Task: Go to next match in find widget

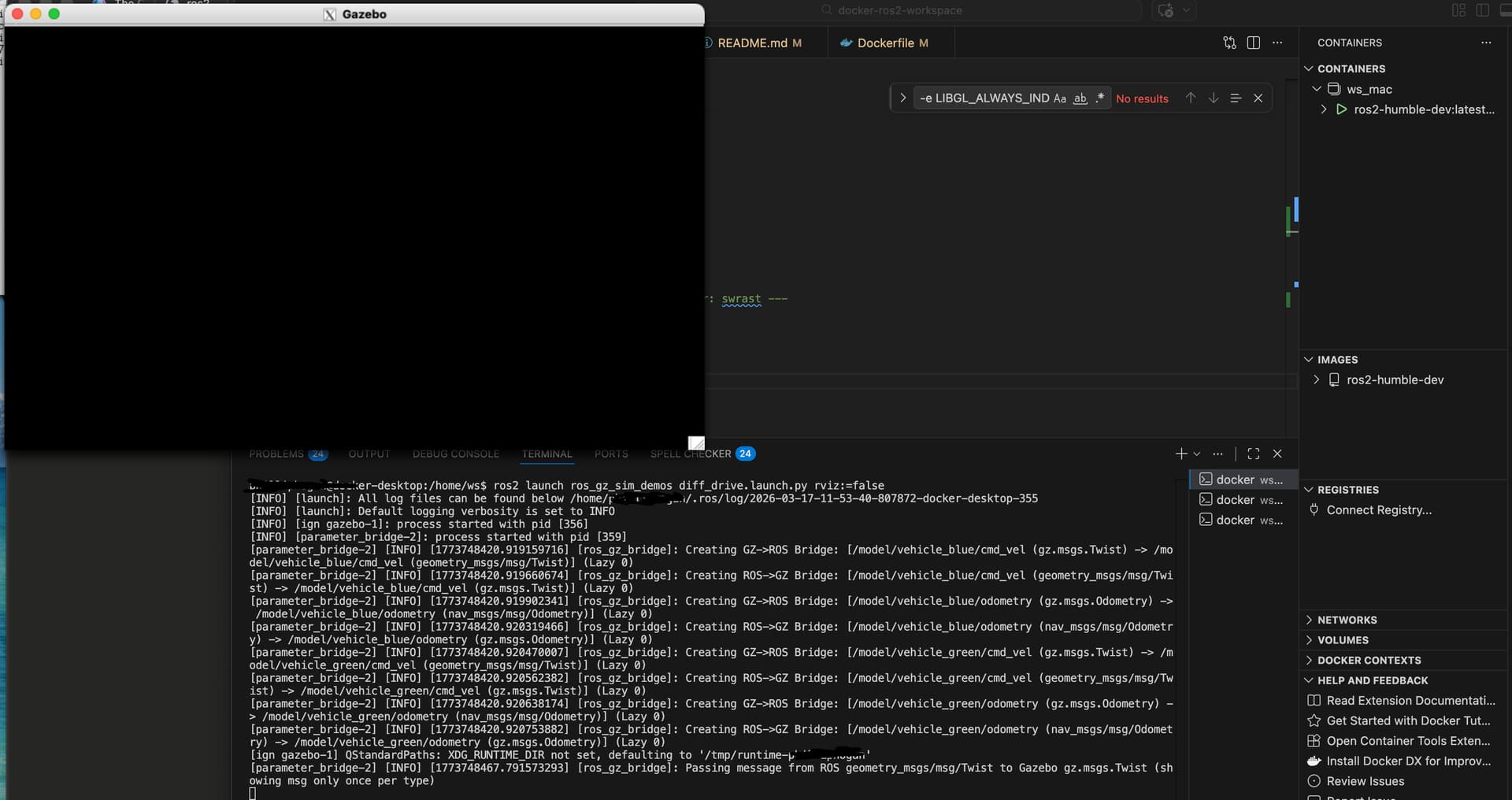Action: point(1214,98)
